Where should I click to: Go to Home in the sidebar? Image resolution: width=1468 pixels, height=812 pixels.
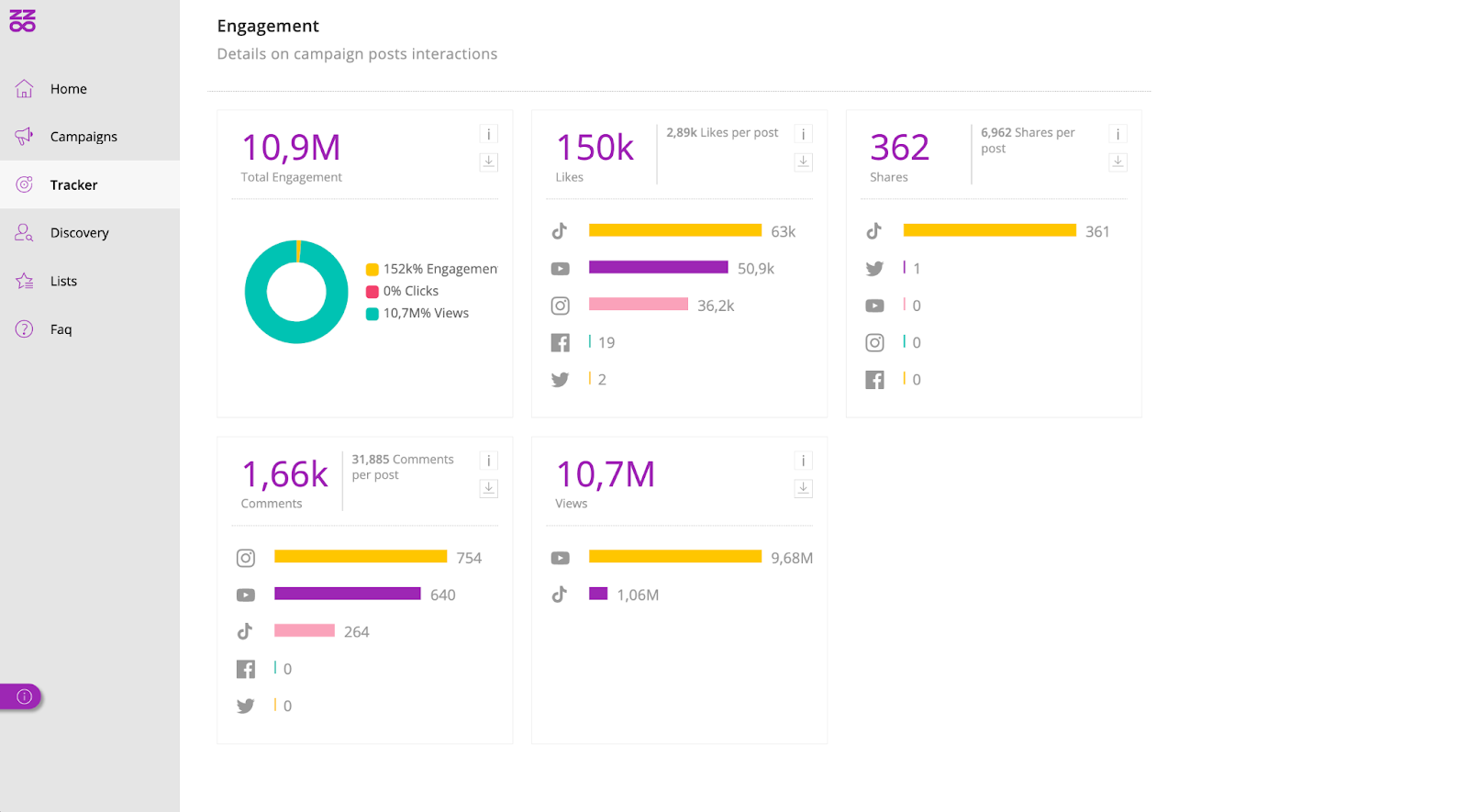(x=68, y=89)
